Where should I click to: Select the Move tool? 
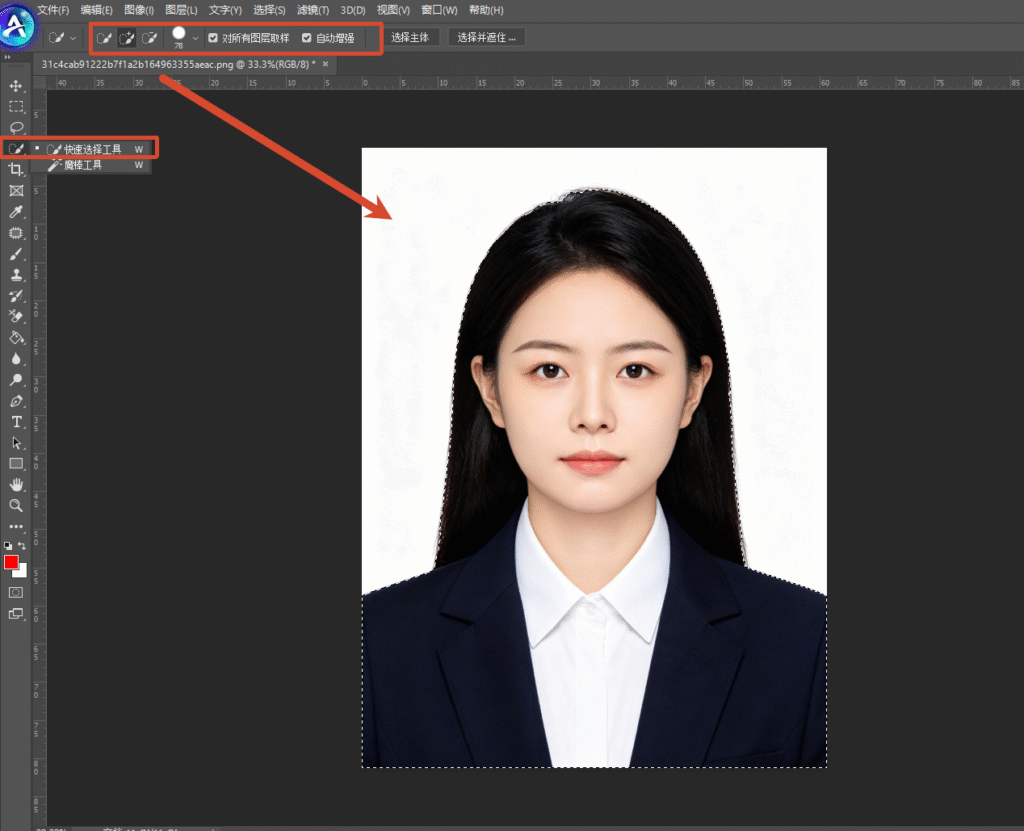(16, 86)
